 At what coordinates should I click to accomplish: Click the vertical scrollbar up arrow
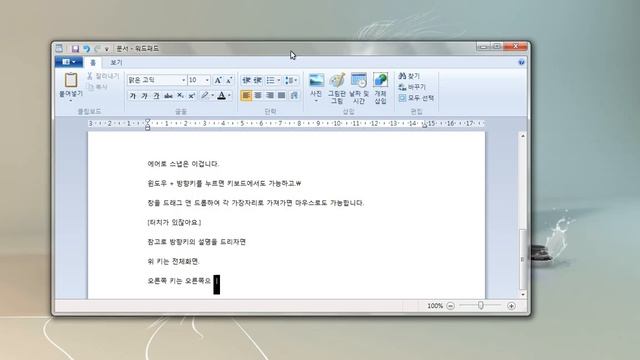(x=523, y=136)
